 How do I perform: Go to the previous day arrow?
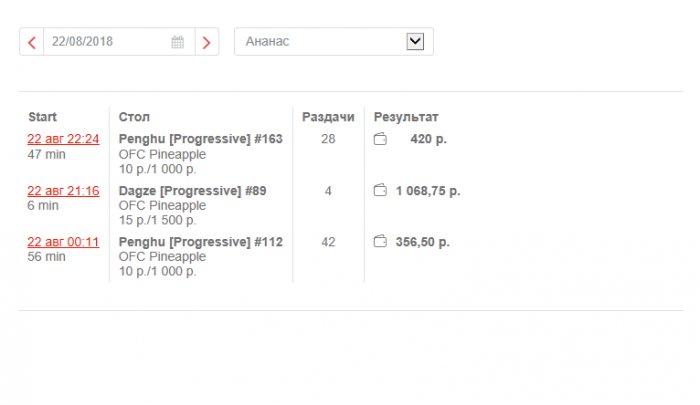tap(32, 42)
